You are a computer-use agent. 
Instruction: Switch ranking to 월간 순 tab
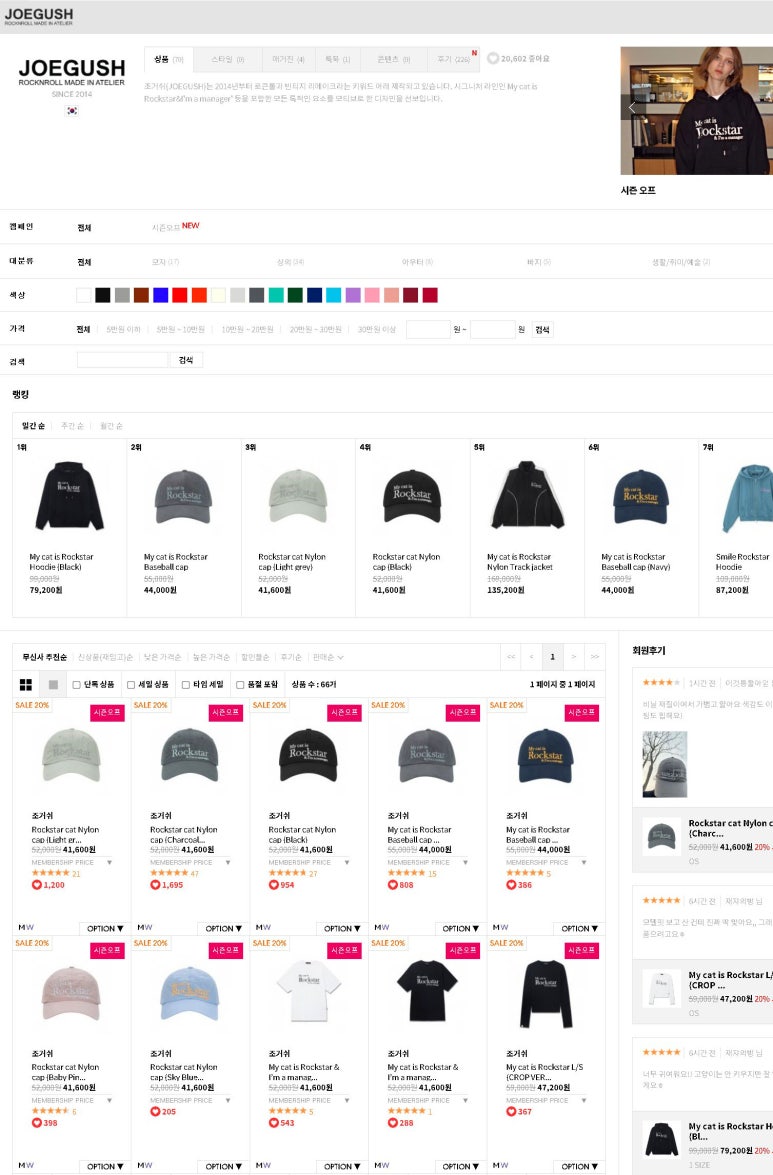[111, 426]
